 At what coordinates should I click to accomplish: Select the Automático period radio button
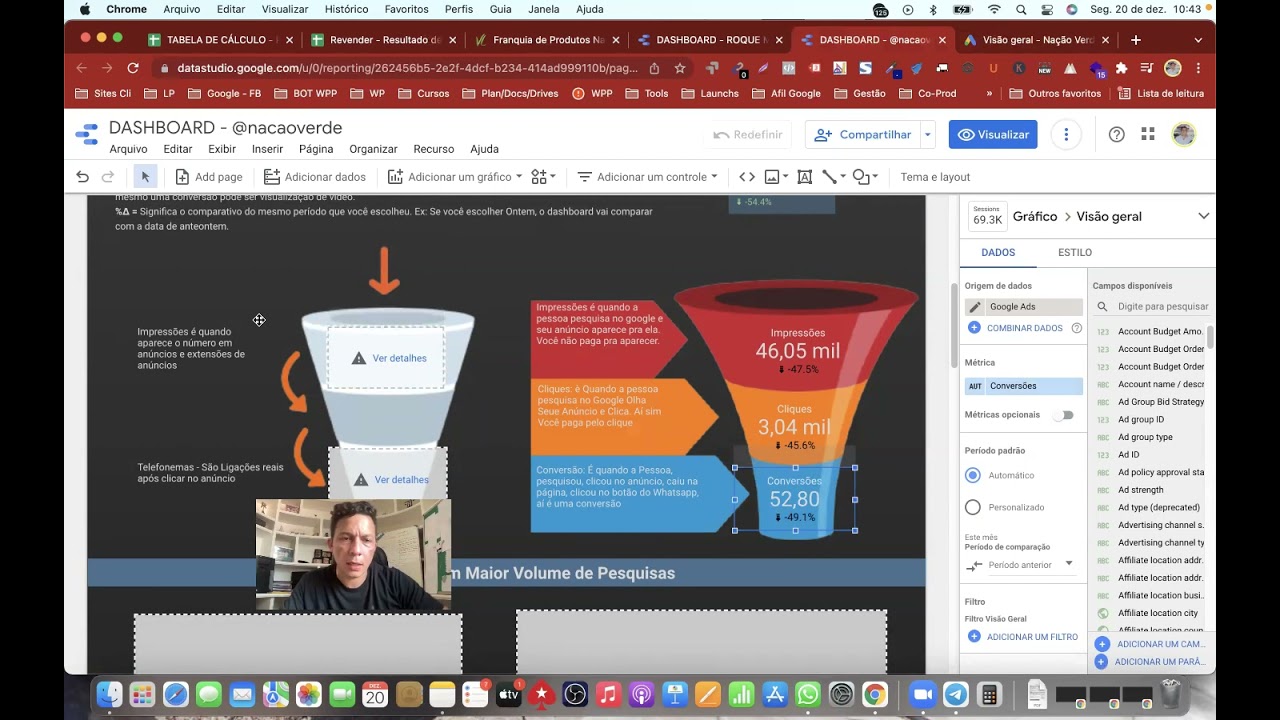coord(973,475)
